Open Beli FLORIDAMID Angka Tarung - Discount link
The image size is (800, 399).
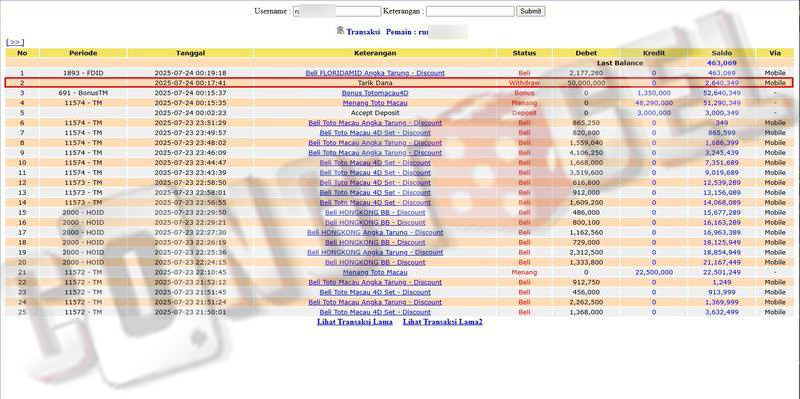click(x=375, y=73)
